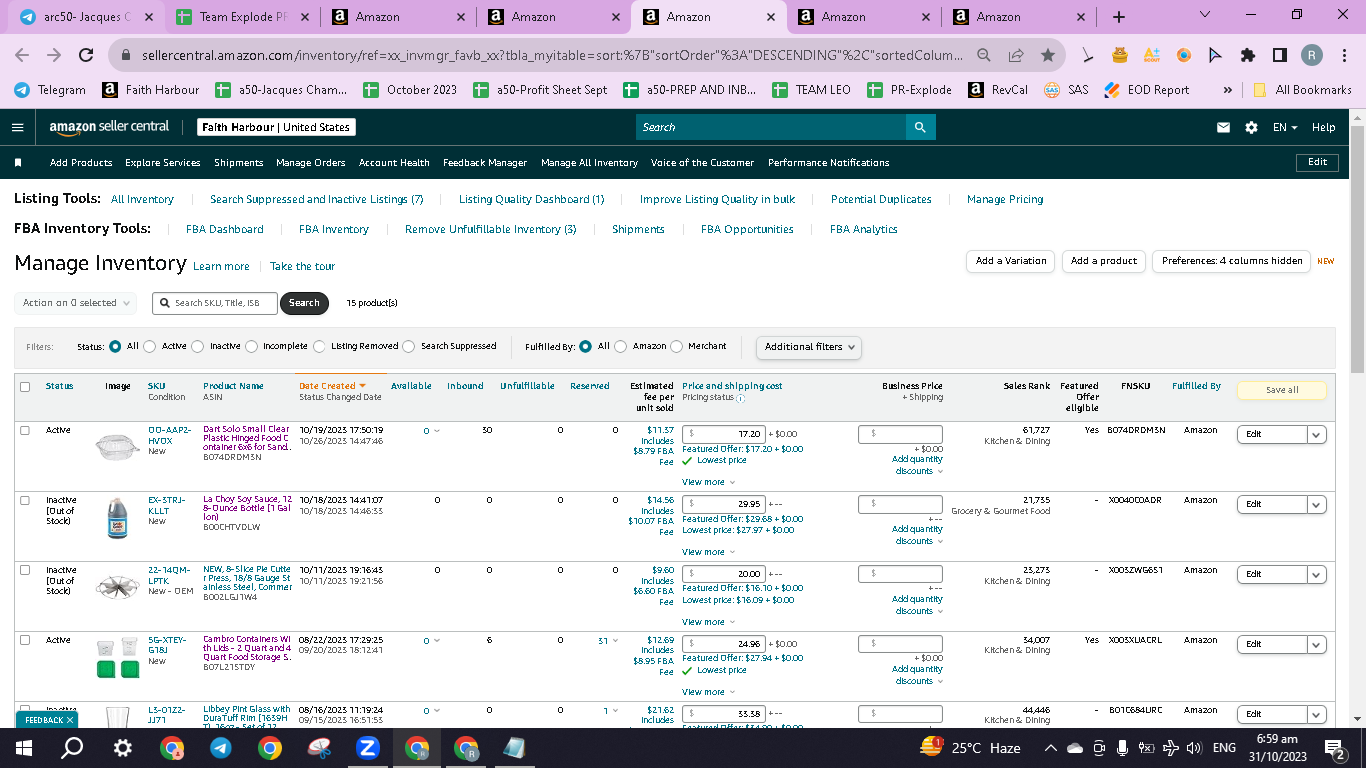1366x768 pixels.
Task: Open Seller Central settings gear
Action: coord(1251,128)
